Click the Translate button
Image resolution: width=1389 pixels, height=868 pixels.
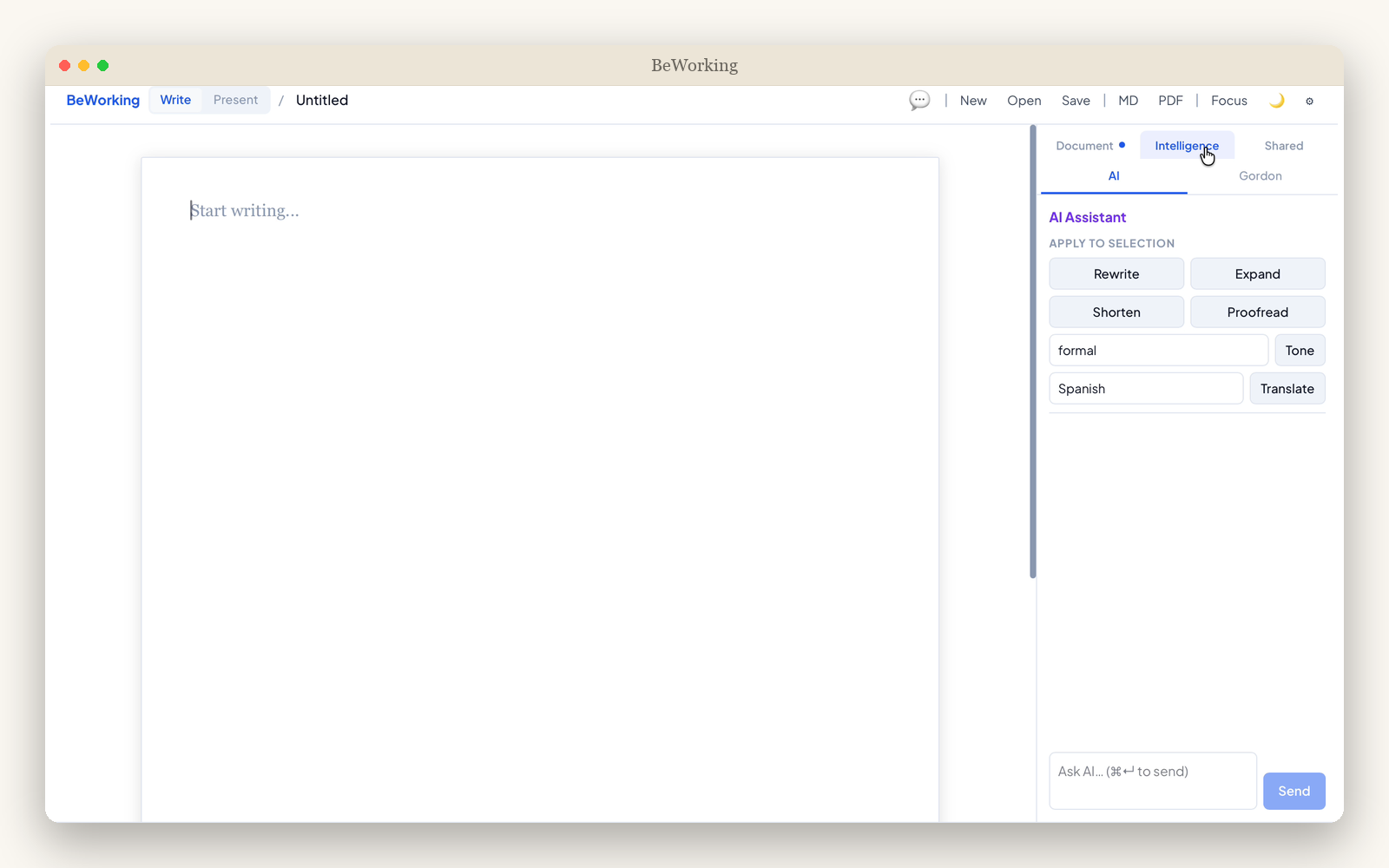pyautogui.click(x=1287, y=389)
